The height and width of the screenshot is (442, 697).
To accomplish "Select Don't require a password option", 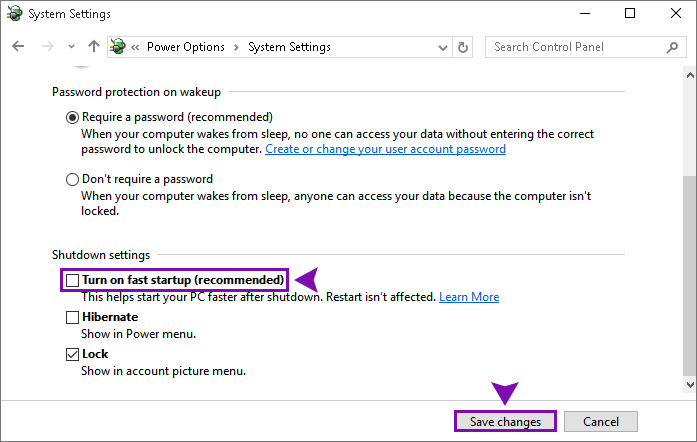I will (72, 180).
